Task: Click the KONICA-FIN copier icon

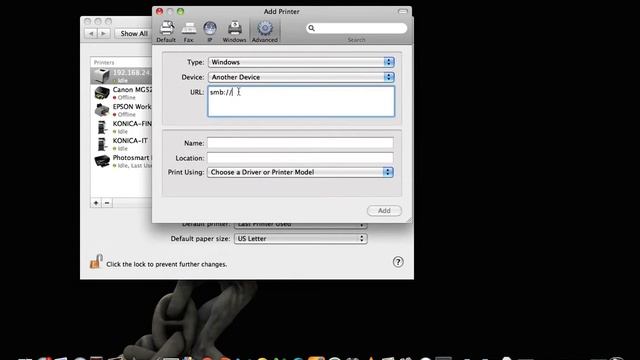Action: click(102, 127)
